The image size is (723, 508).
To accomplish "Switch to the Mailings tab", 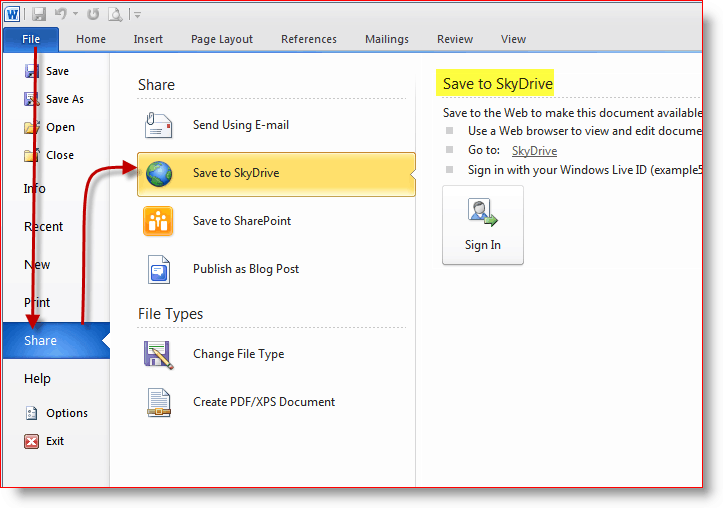I will click(387, 40).
